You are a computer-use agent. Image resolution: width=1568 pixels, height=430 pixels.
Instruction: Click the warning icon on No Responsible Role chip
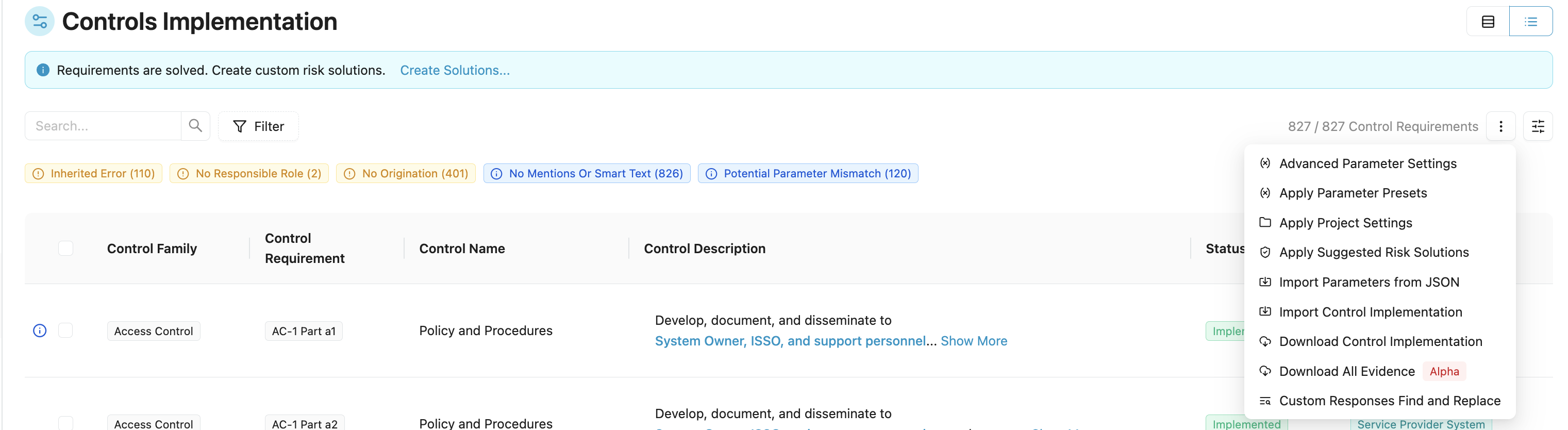[183, 174]
